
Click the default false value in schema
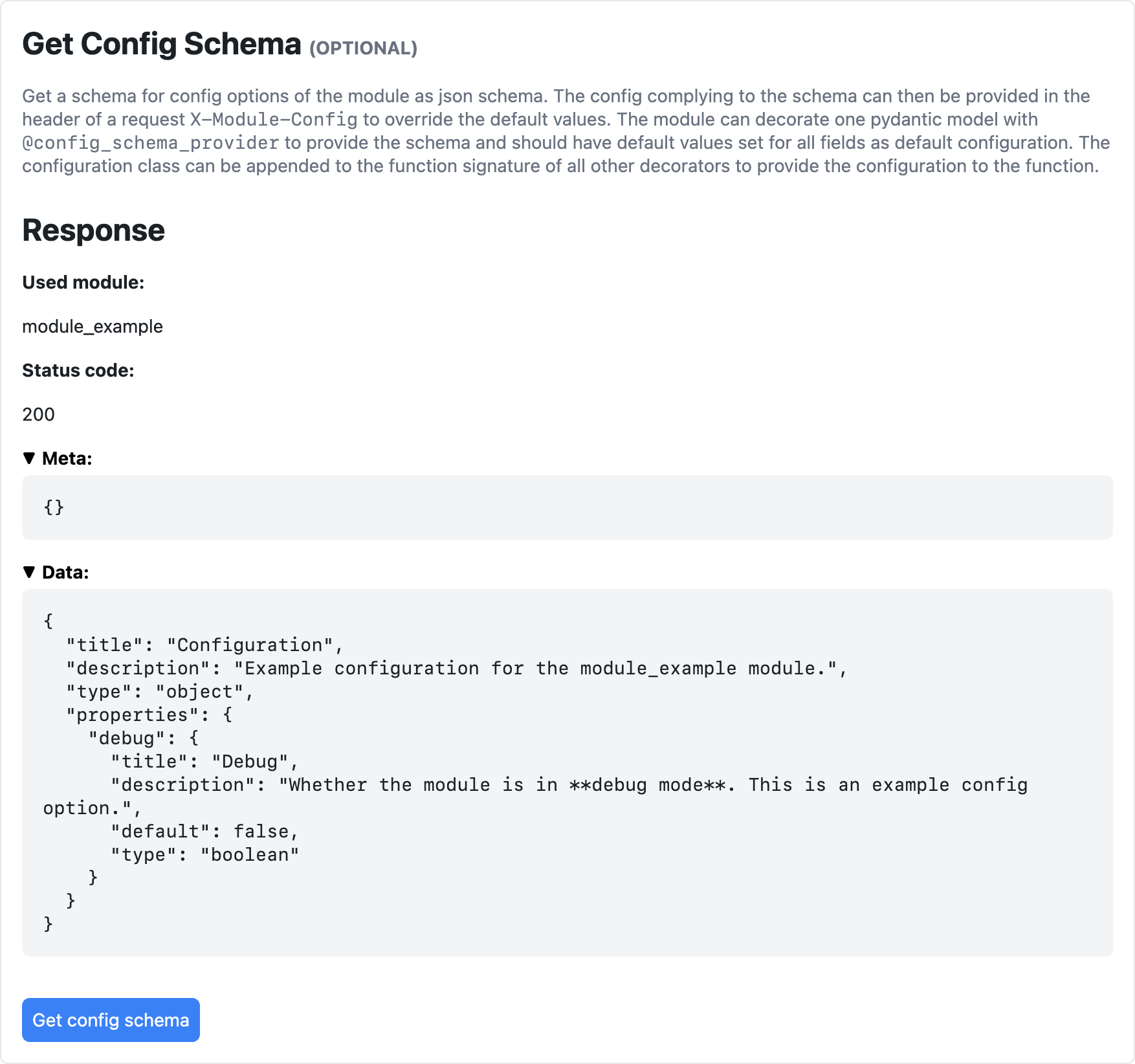coord(267,830)
